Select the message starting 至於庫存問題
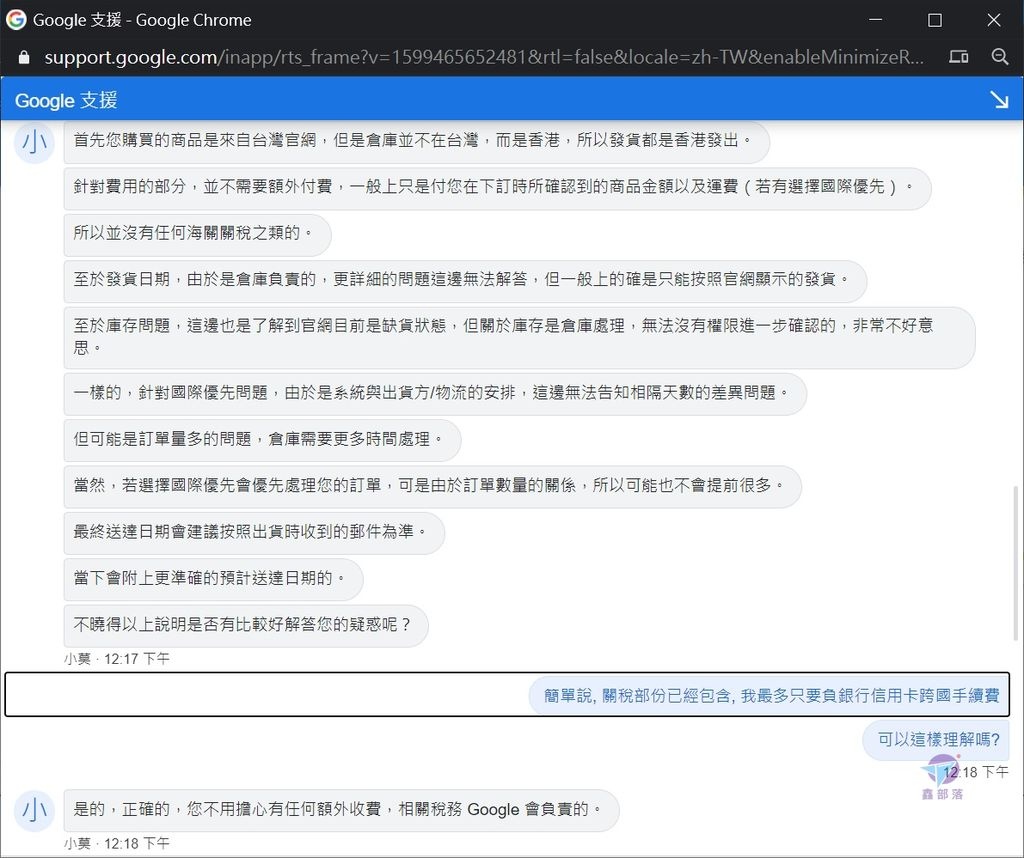 pyautogui.click(x=519, y=338)
